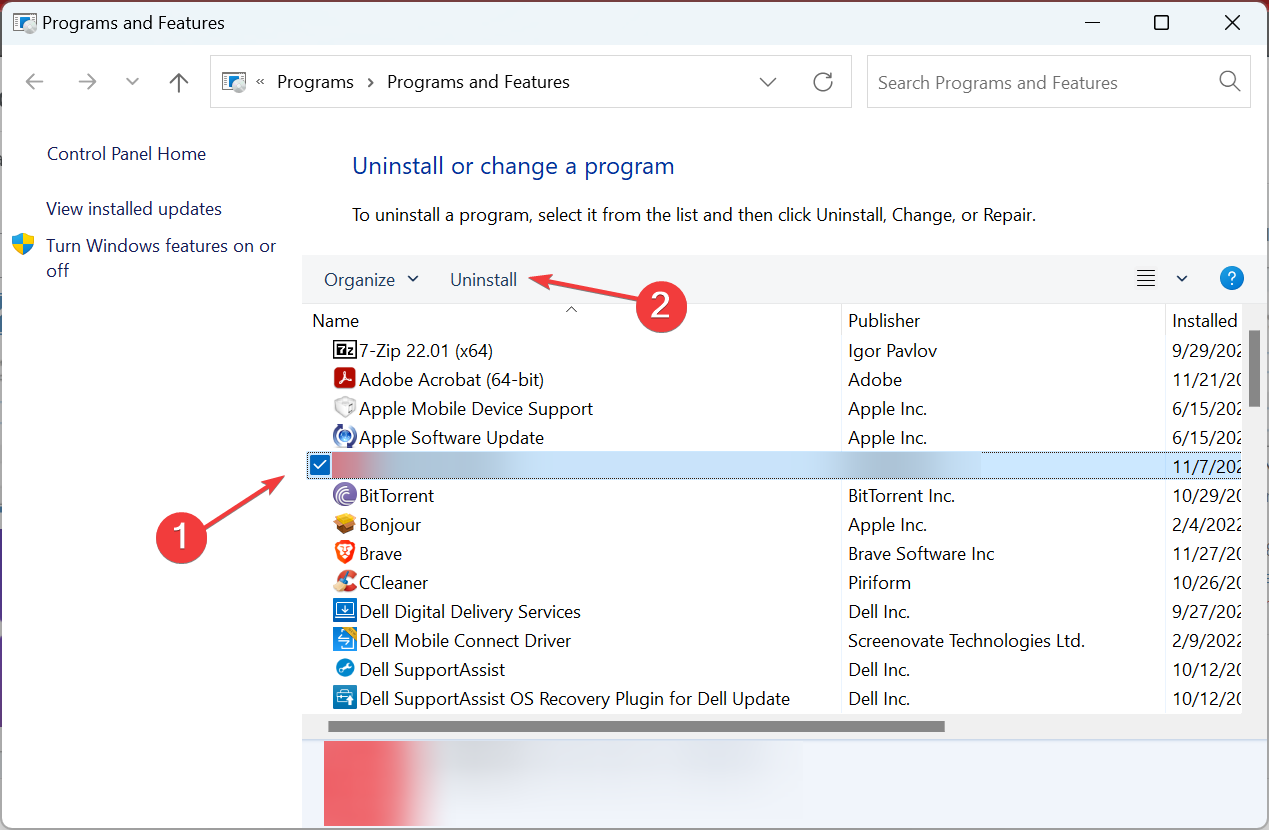Go back with the back arrow
The height and width of the screenshot is (830, 1269).
pos(35,82)
